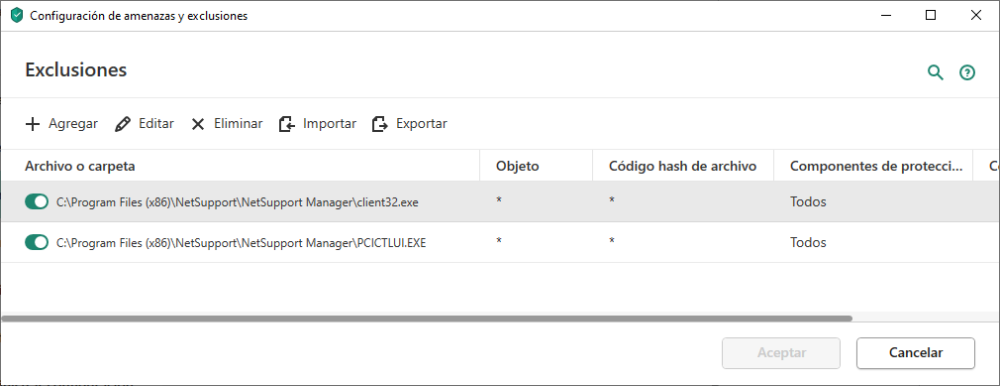The image size is (1000, 386).
Task: Click the Kaspersky shield icon in title bar
Action: 17,16
